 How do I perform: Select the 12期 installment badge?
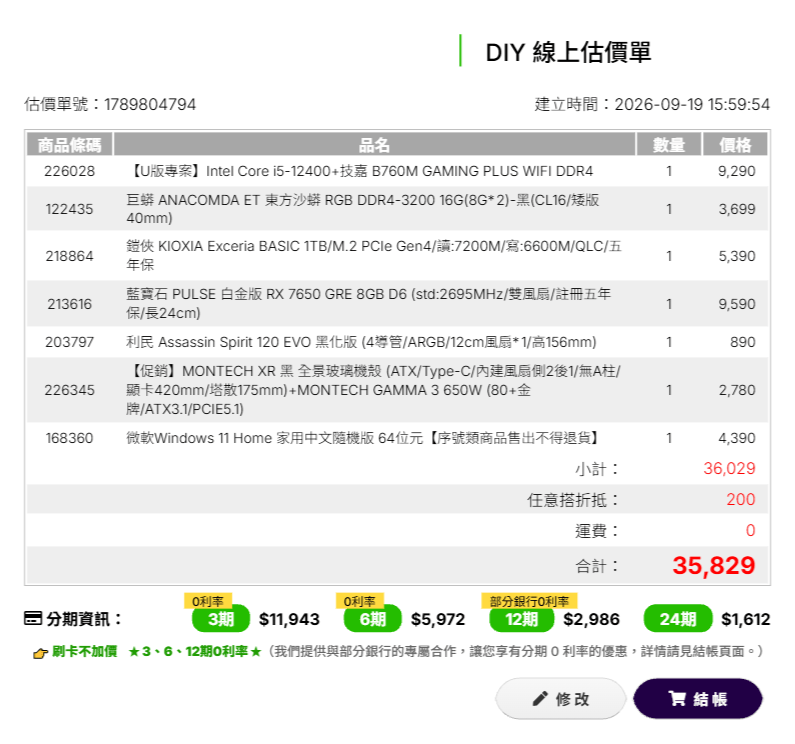tap(521, 619)
